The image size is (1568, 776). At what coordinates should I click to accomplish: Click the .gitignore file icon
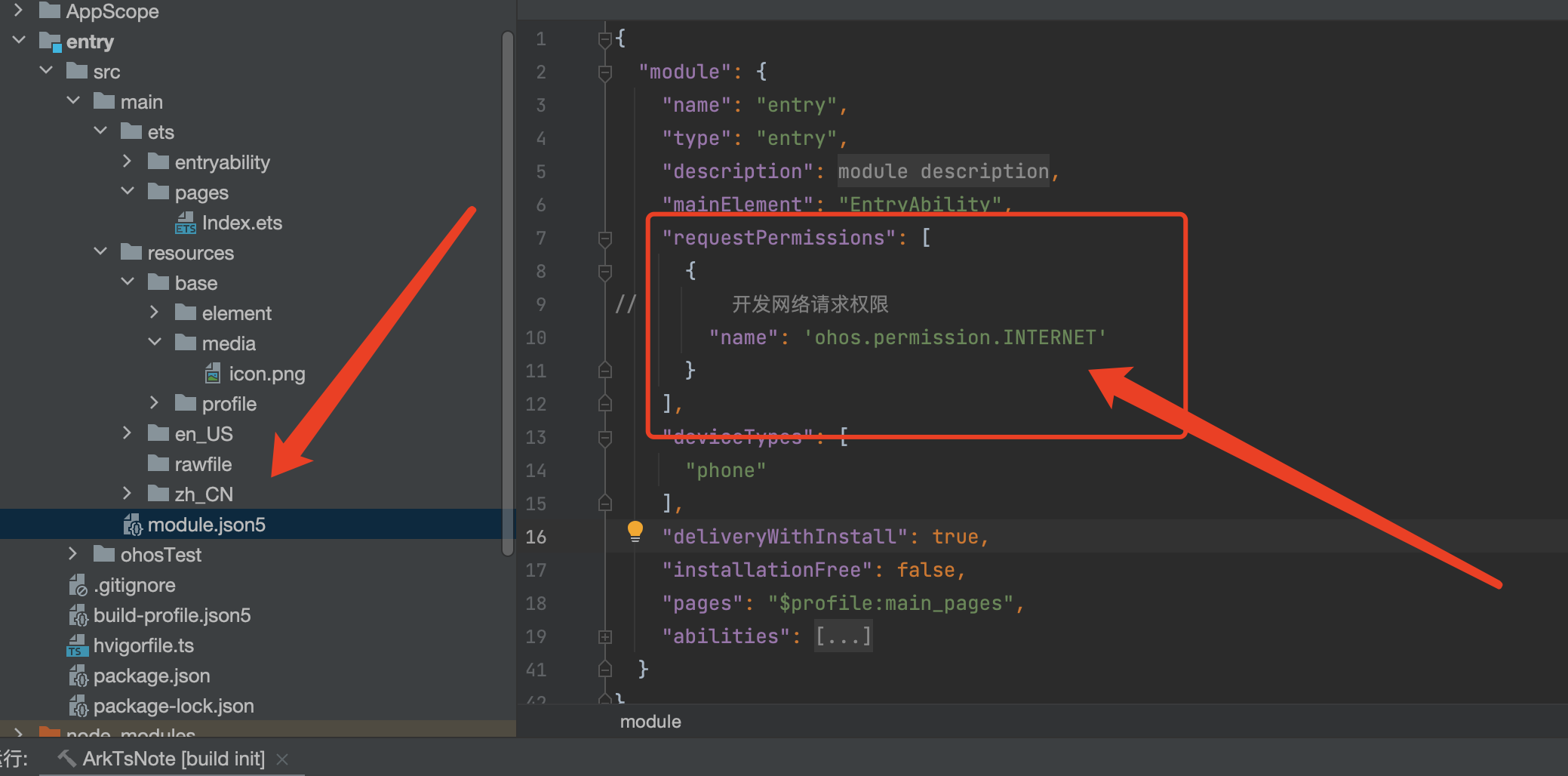78,585
